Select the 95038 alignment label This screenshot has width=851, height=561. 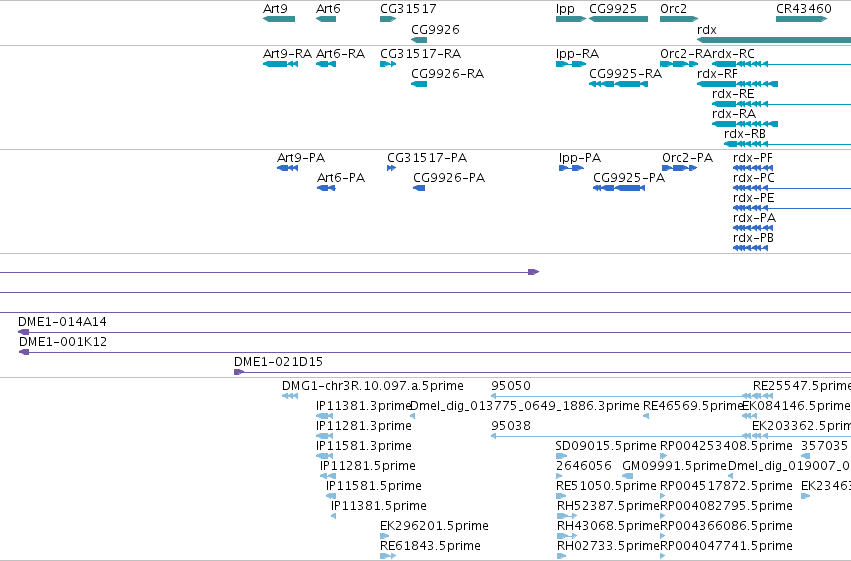pyautogui.click(x=511, y=426)
